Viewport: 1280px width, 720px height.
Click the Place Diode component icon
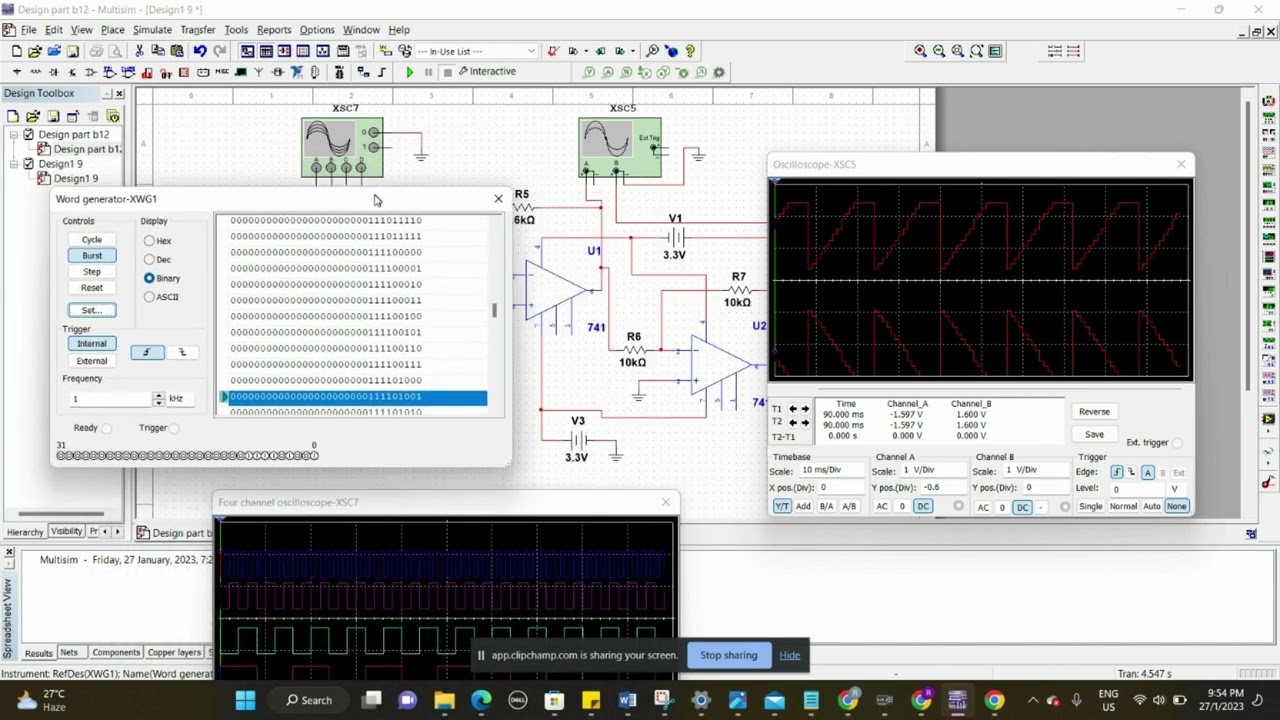pos(54,72)
